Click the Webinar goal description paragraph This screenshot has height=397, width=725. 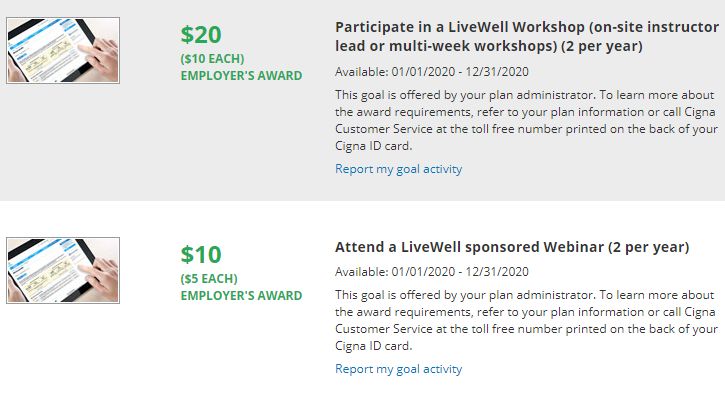527,321
